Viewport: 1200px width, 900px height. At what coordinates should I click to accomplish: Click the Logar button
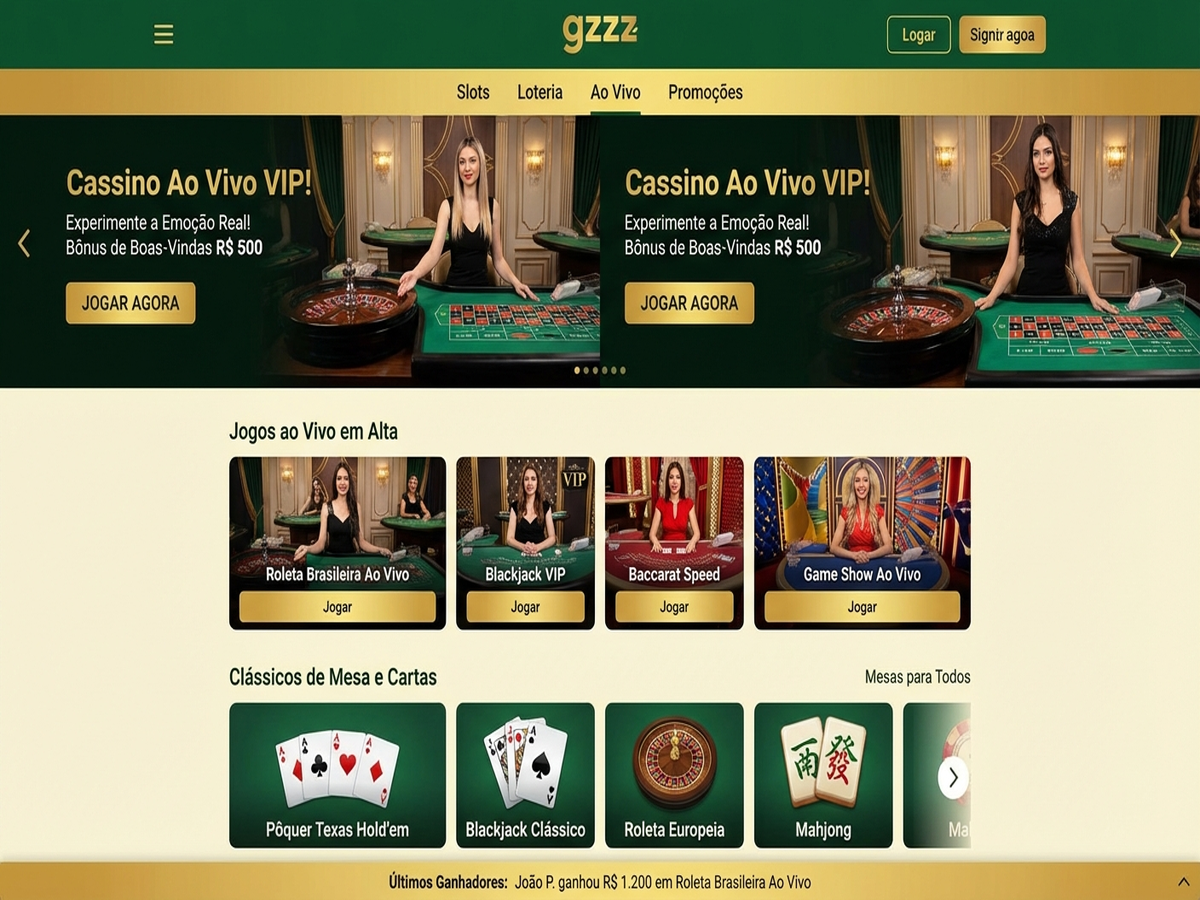click(919, 35)
